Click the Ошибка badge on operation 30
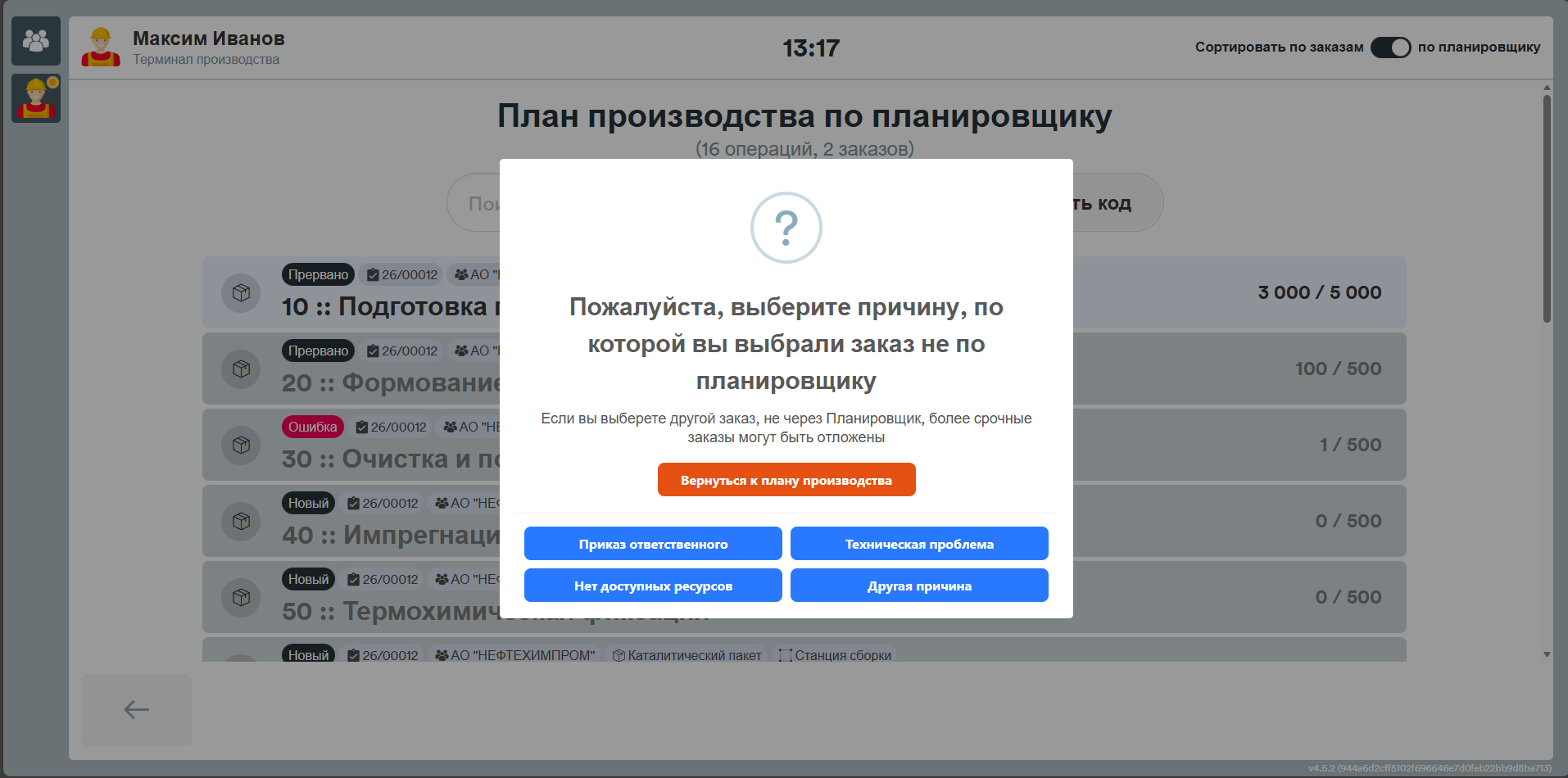Screen dimensions: 1568x778 tap(312, 427)
